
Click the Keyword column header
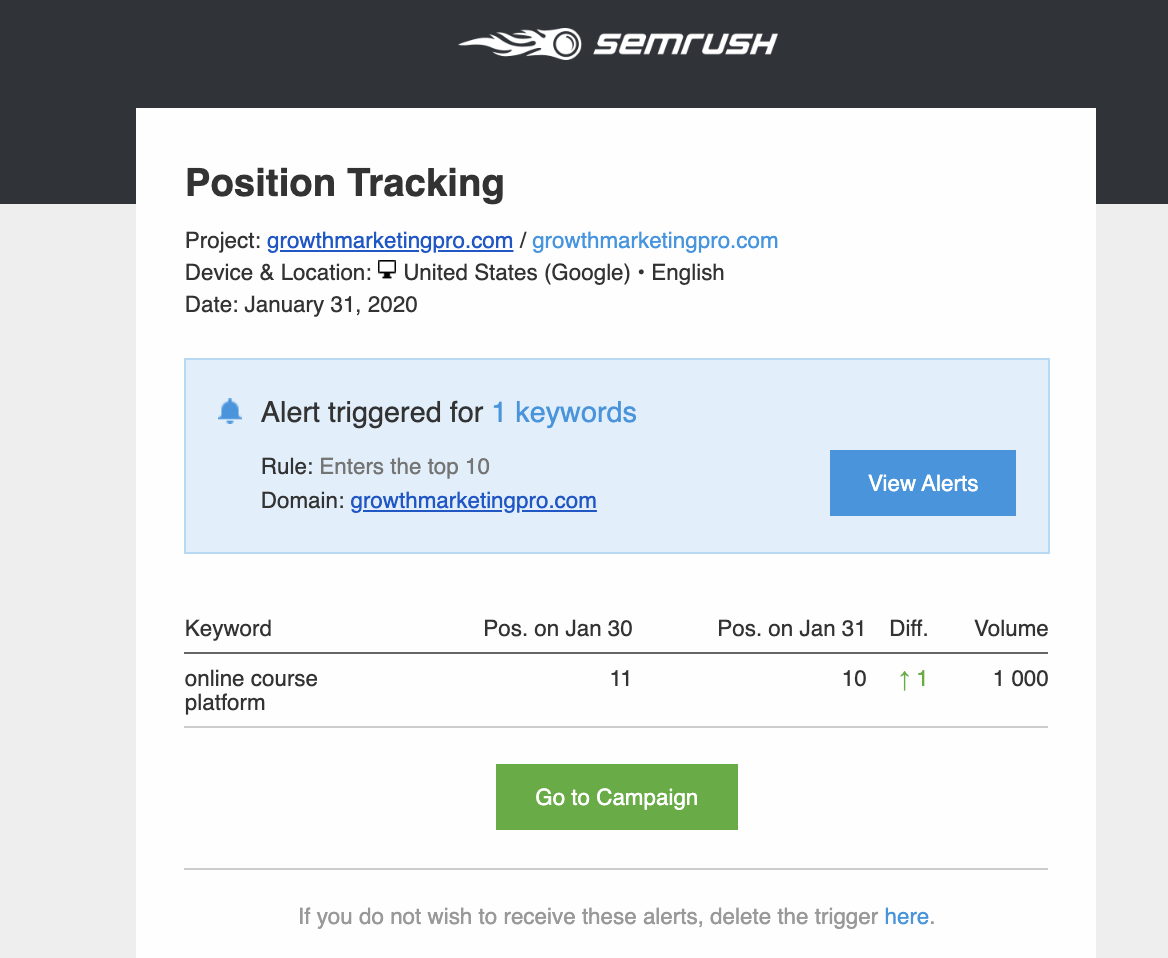228,628
